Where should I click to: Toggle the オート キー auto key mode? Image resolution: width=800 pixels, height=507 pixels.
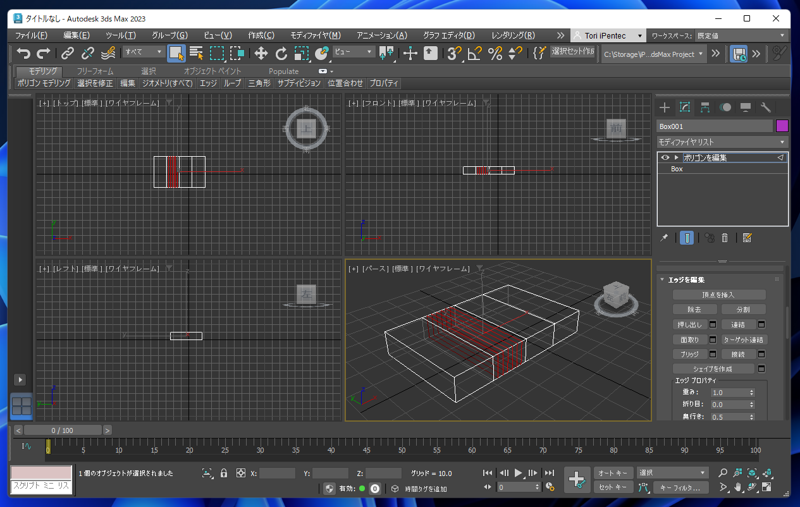pyautogui.click(x=612, y=473)
